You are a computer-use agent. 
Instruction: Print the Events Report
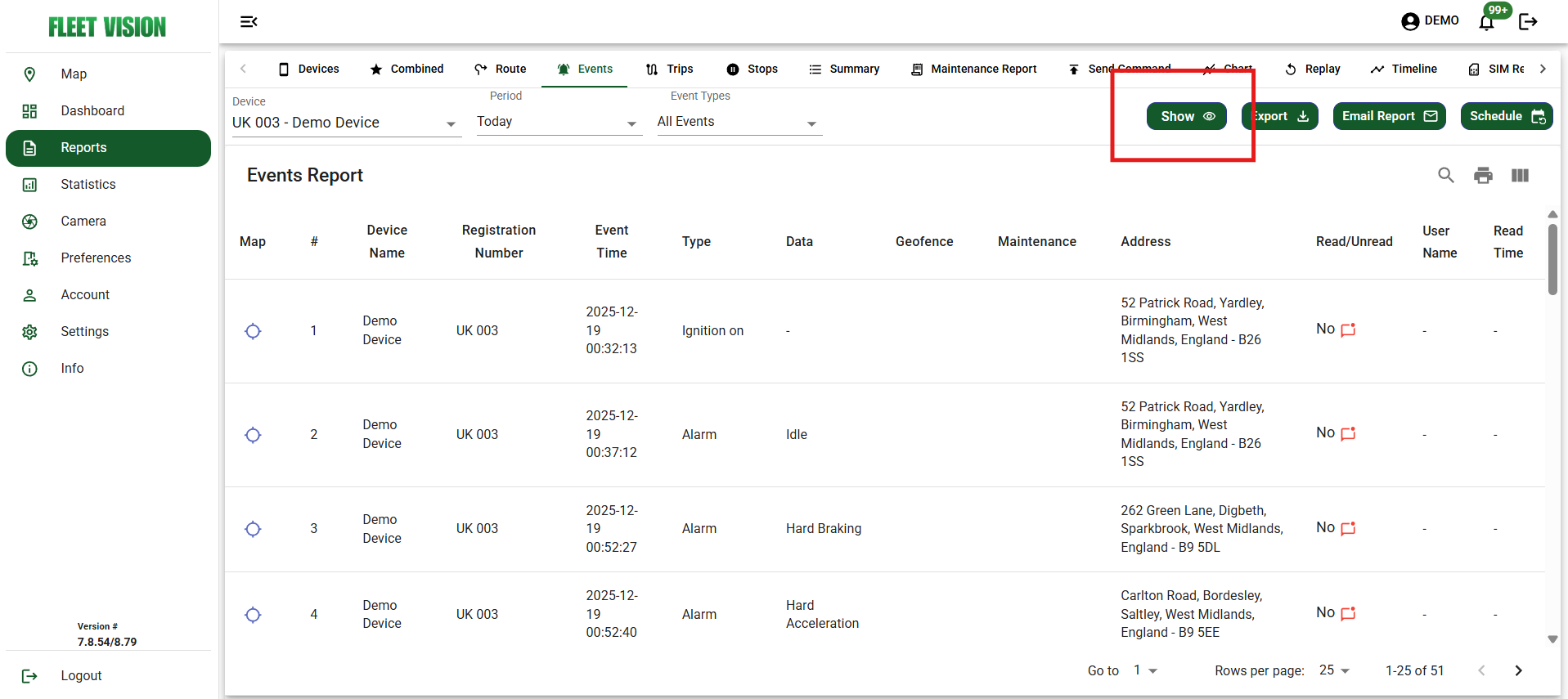(1482, 175)
